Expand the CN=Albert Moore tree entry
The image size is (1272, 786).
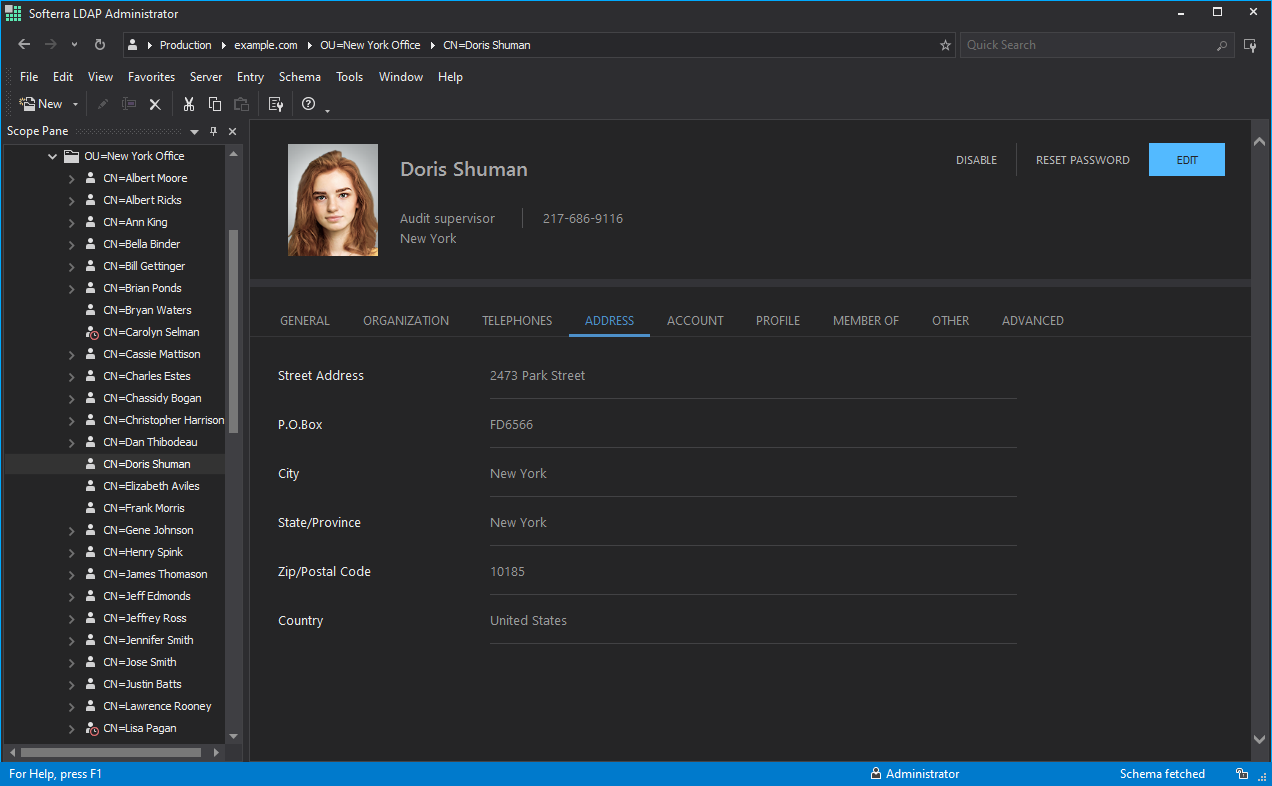pyautogui.click(x=71, y=177)
